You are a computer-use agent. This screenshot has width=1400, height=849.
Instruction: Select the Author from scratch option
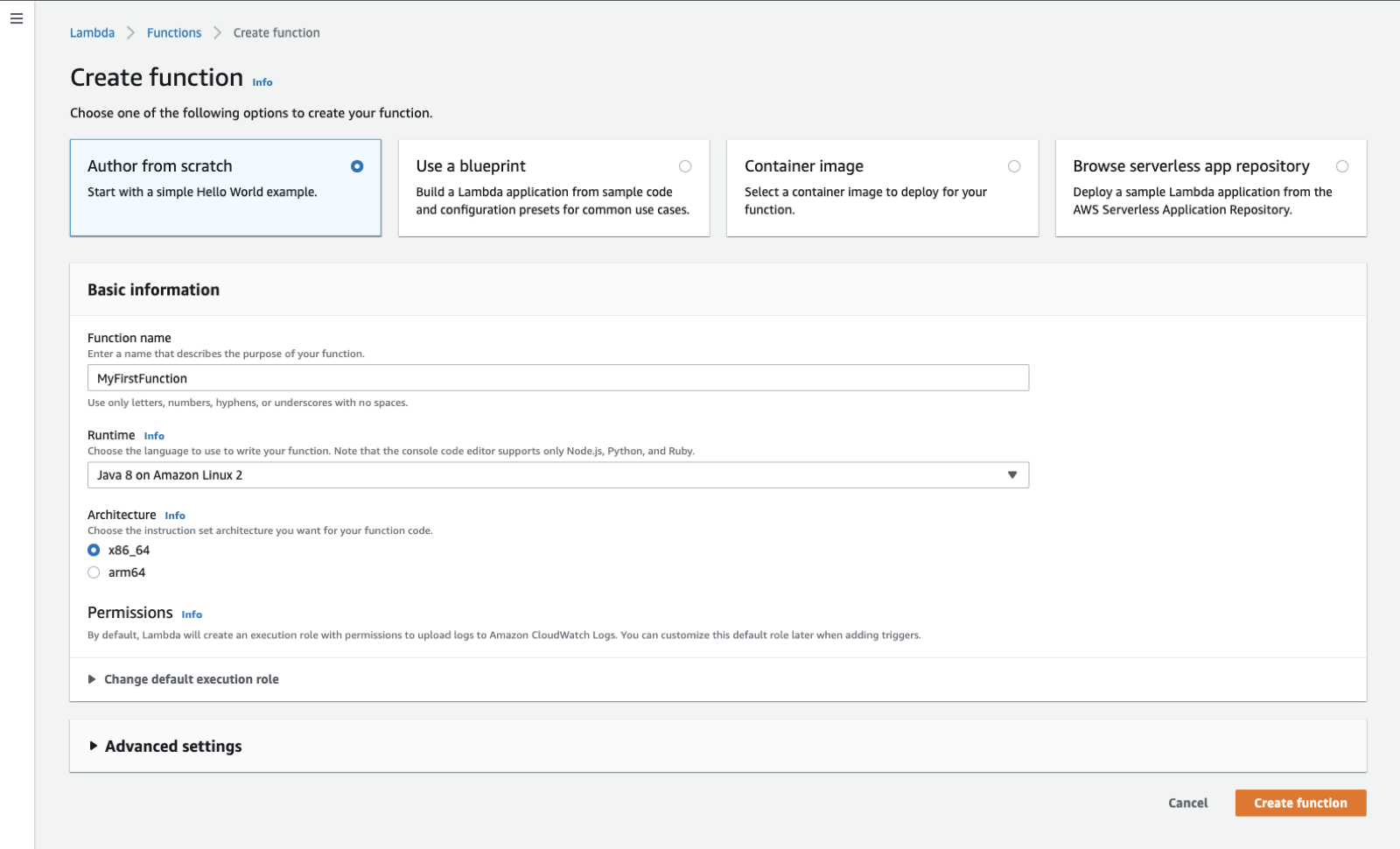[357, 166]
